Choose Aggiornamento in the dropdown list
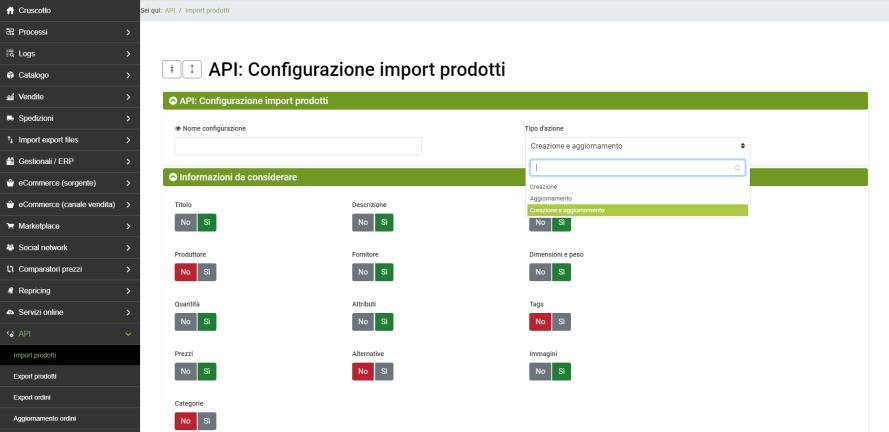 [x=638, y=198]
